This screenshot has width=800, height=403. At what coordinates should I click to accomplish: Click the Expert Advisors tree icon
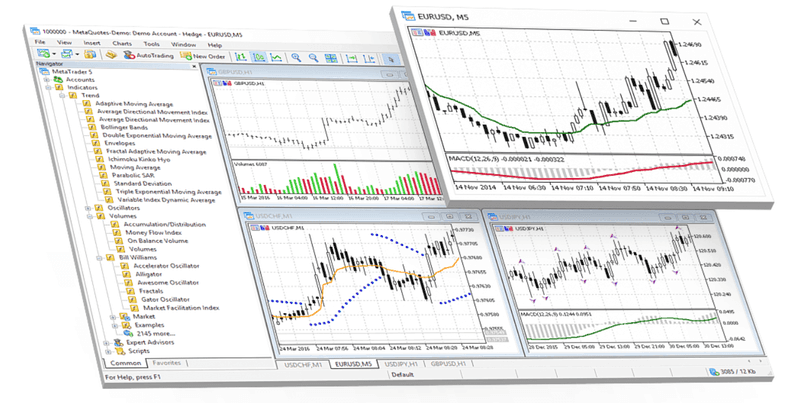pyautogui.click(x=118, y=342)
